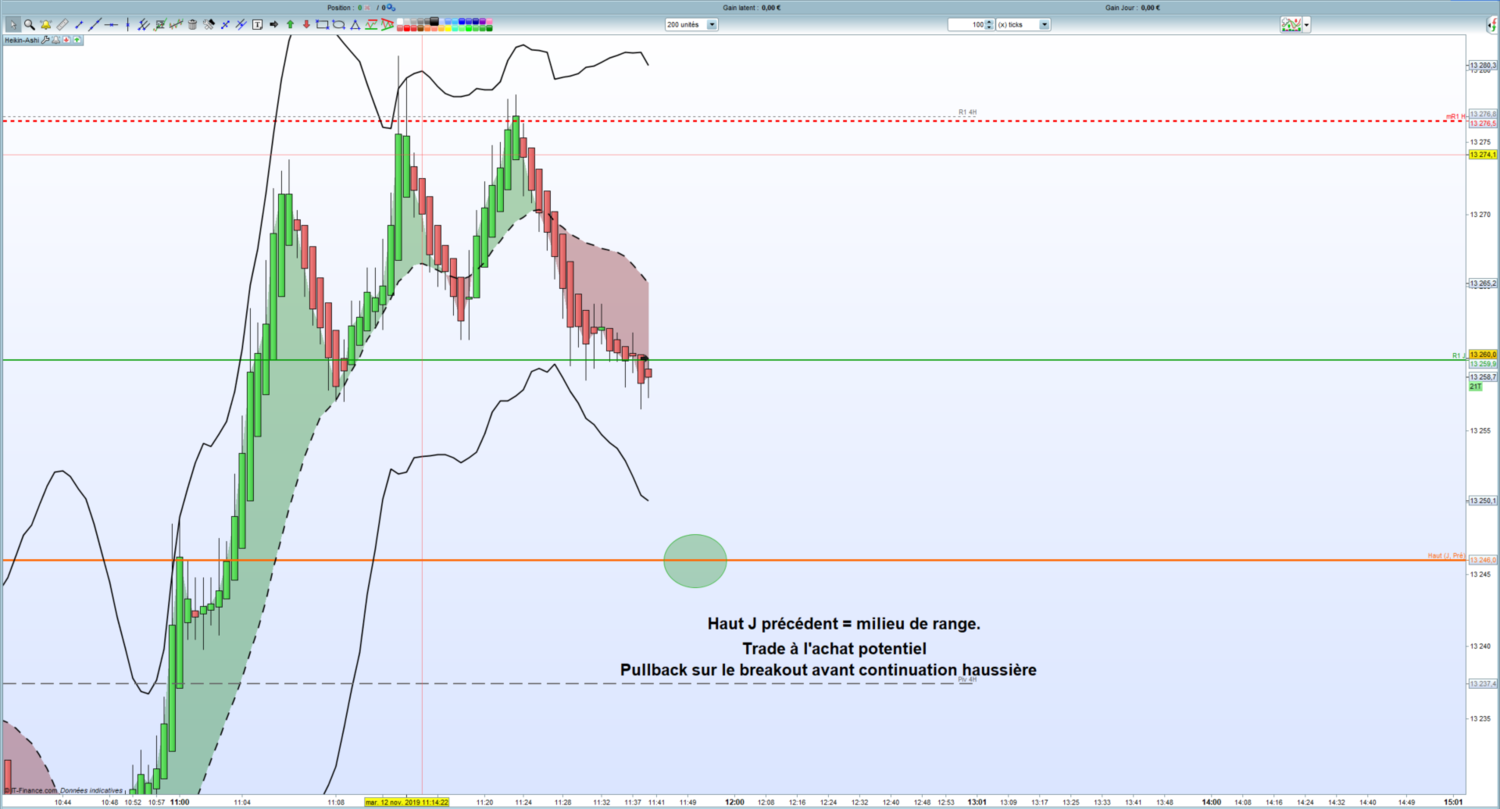Select the green ellipse drawn on the chart

(695, 561)
